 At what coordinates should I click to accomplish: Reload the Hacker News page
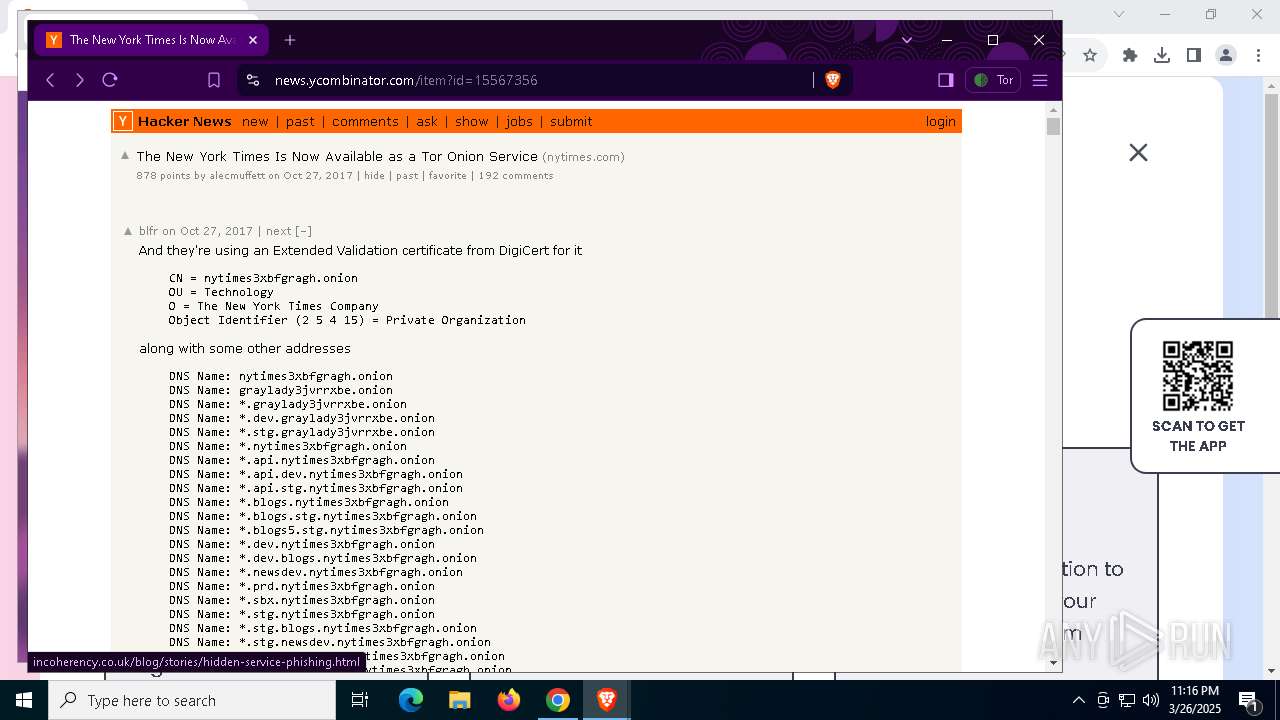pyautogui.click(x=110, y=80)
